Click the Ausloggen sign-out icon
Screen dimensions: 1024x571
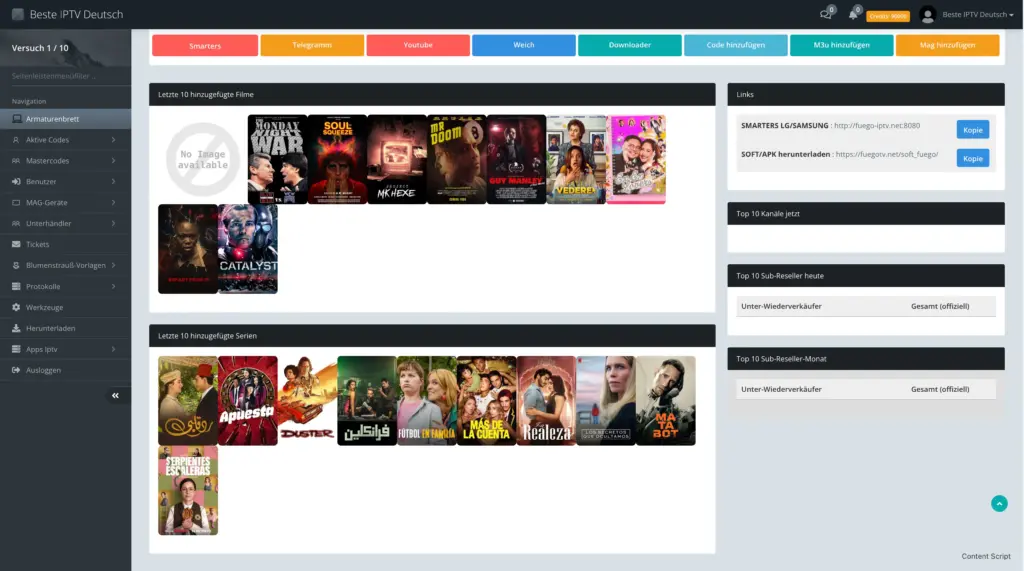(x=16, y=370)
